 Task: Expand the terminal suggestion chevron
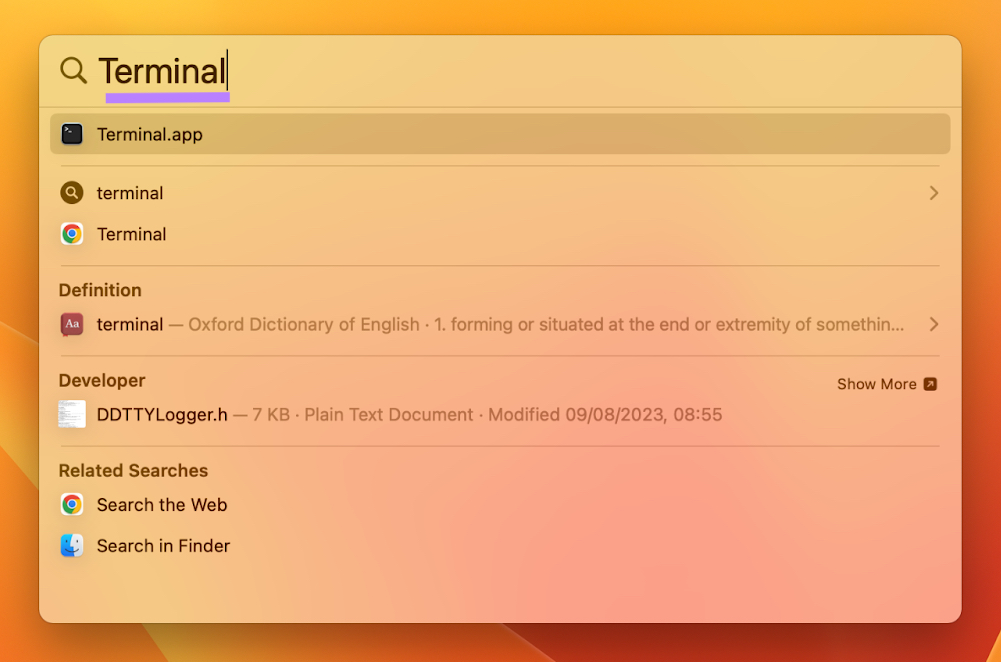coord(934,193)
